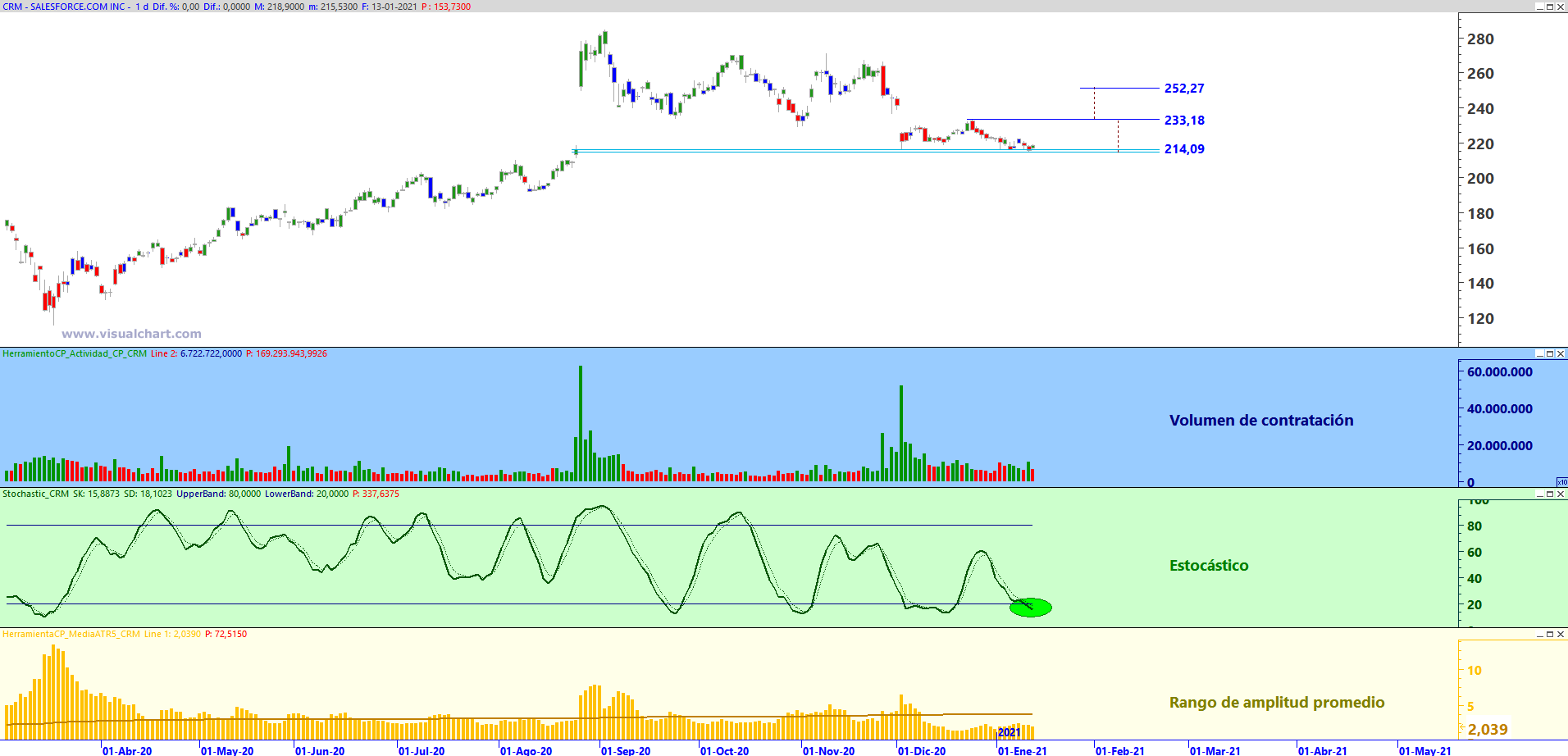Maximize the CRM price chart panel

(1550, 7)
